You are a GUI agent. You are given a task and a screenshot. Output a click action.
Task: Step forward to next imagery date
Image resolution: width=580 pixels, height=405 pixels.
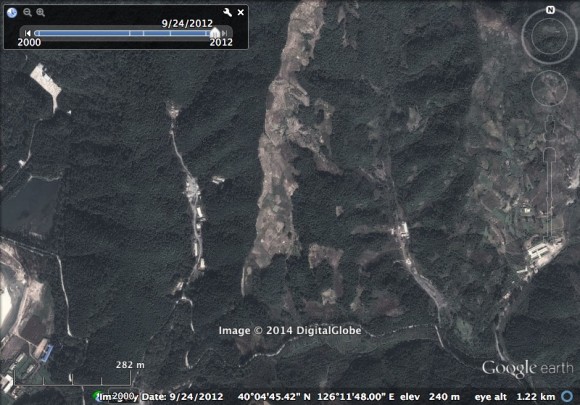click(x=224, y=33)
